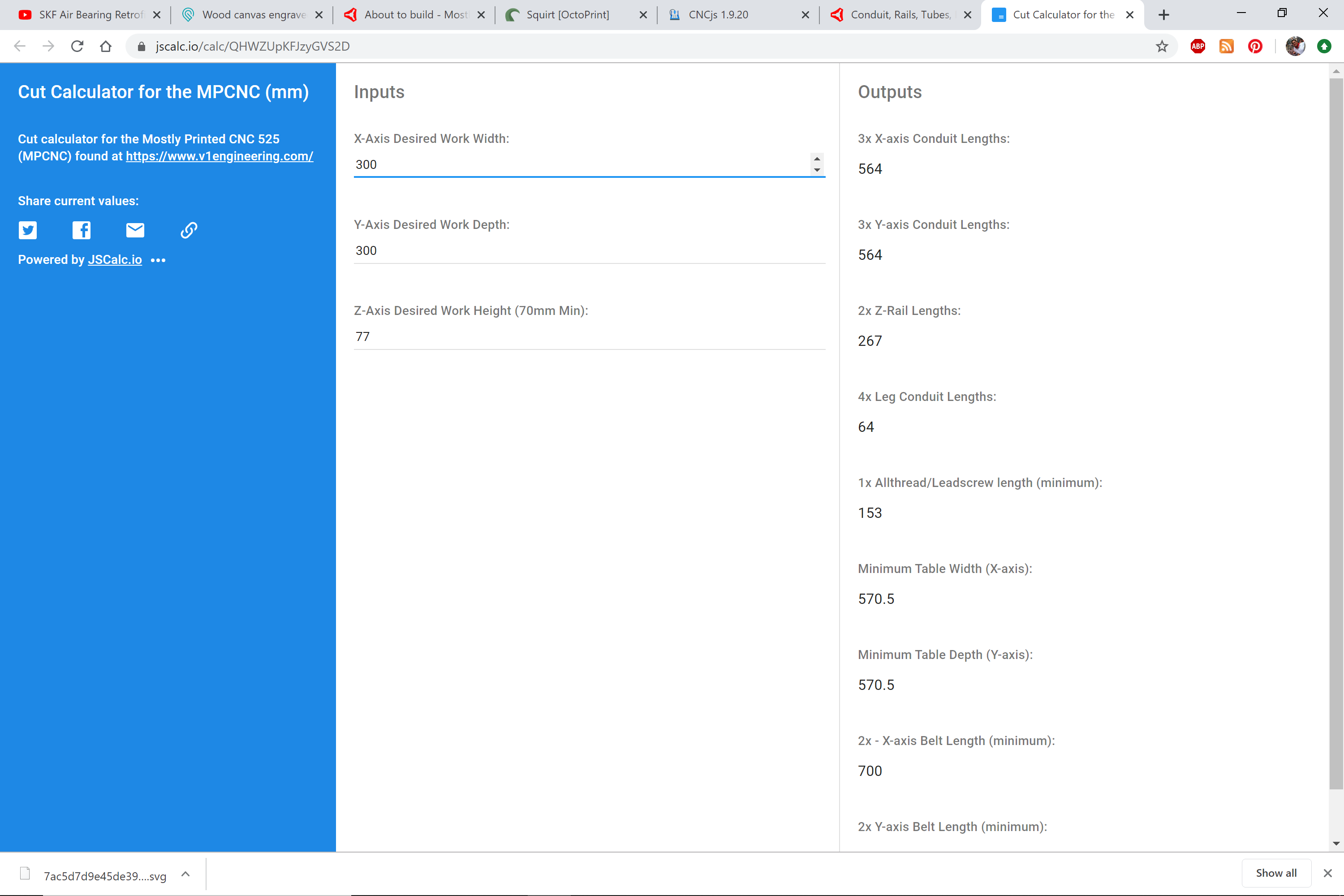Open the v1engineering.com link
The image size is (1344, 896).
[220, 156]
